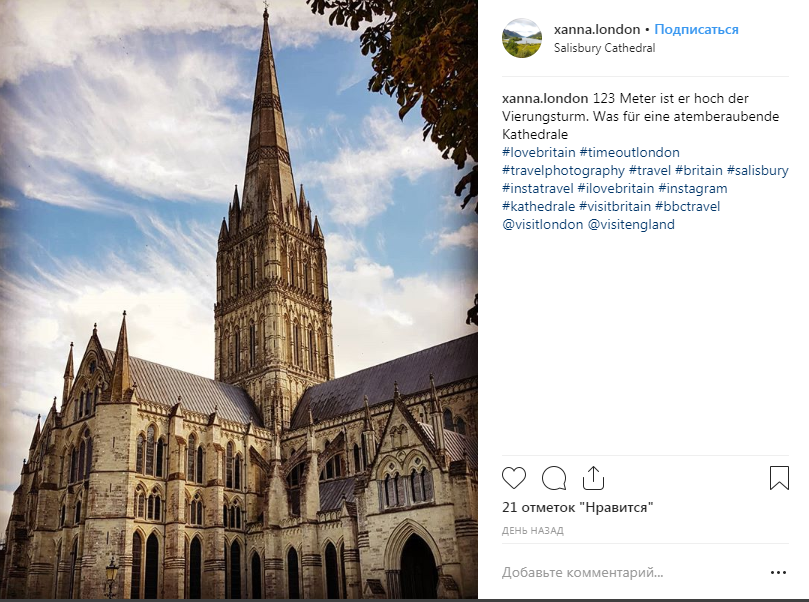Open xanna.london profile avatar
The width and height of the screenshot is (809, 602).
coord(522,38)
